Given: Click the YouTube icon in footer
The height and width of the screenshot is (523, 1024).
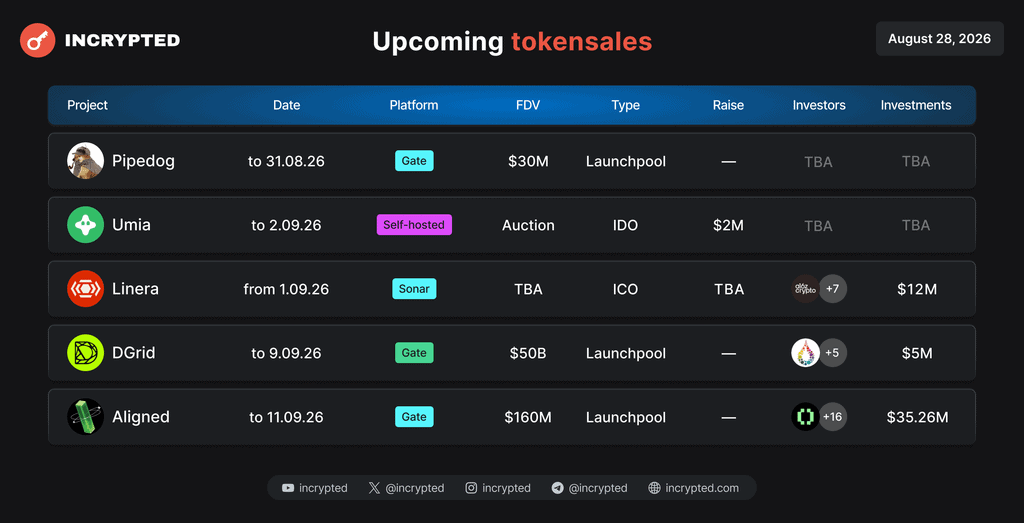Looking at the screenshot, I should 288,488.
